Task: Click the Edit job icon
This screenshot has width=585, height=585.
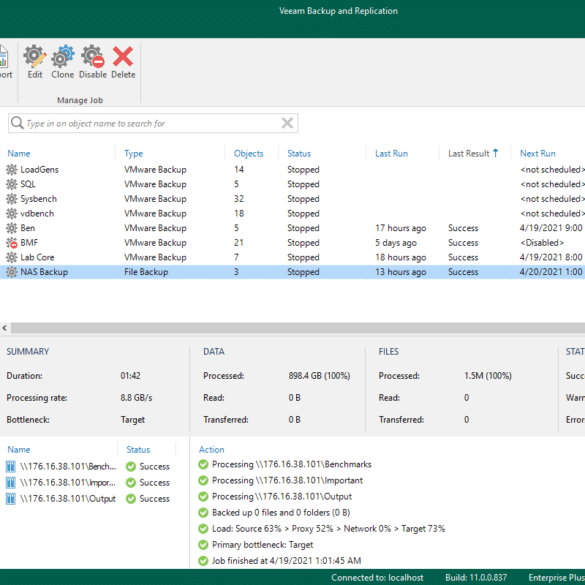Action: click(x=35, y=56)
